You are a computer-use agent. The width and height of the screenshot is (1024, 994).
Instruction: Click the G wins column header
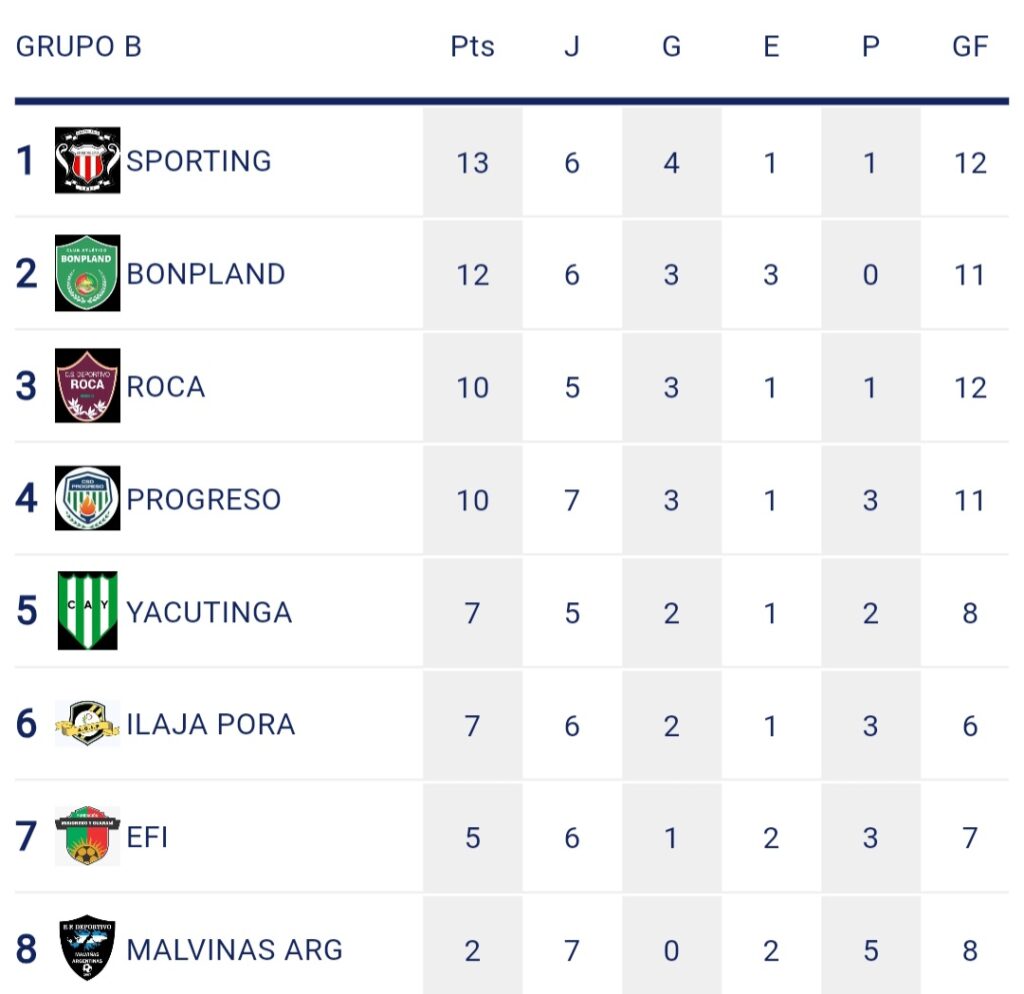point(671,47)
